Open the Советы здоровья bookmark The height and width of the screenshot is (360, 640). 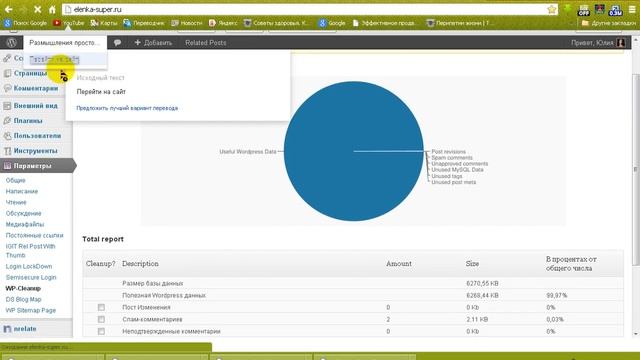(276, 23)
